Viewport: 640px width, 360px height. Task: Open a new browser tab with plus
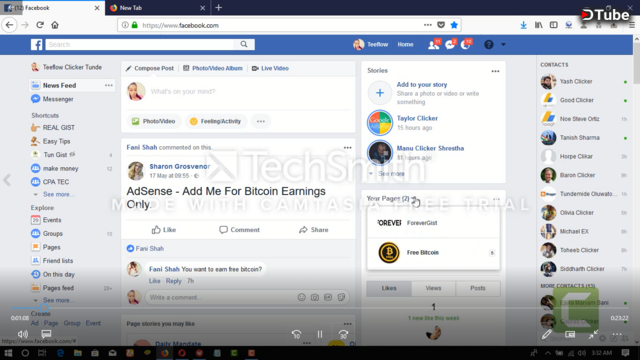218,8
